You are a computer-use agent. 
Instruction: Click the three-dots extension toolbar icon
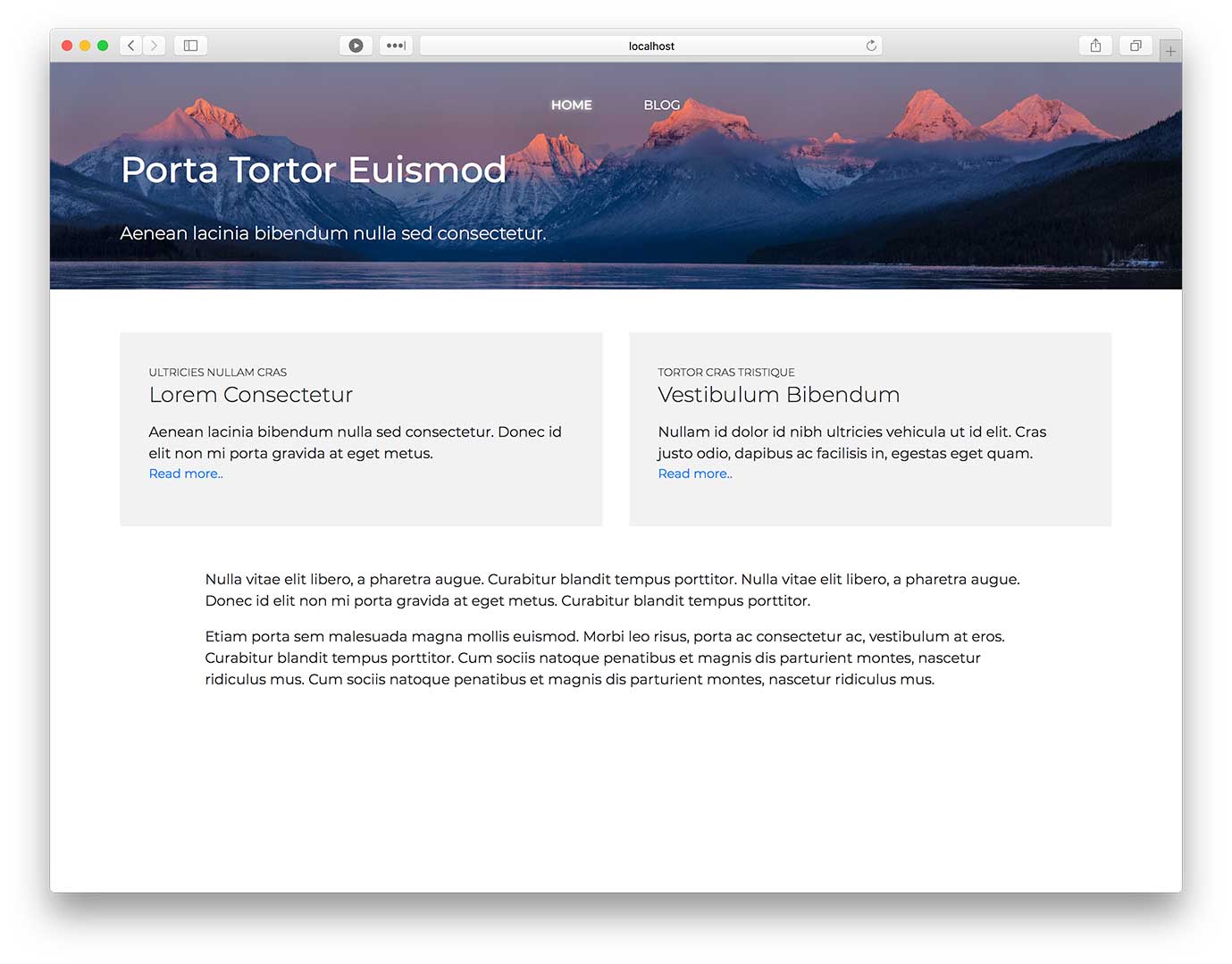(x=396, y=46)
